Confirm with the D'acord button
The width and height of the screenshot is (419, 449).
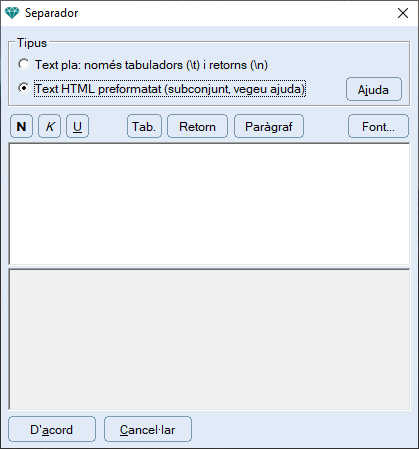(52, 429)
